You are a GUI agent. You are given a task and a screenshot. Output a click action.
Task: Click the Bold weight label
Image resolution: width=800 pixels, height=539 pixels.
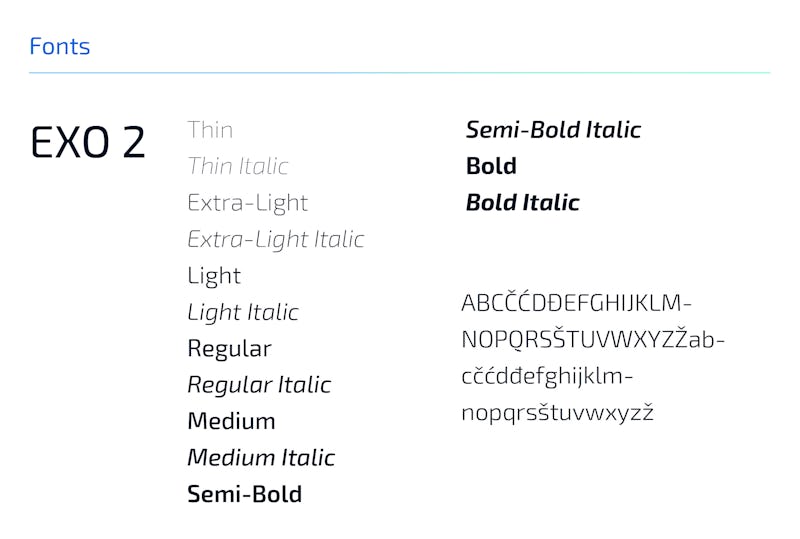tap(491, 166)
